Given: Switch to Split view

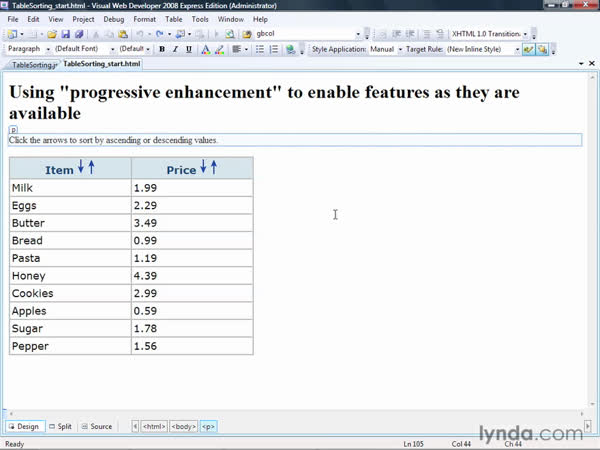Looking at the screenshot, I should click(x=60, y=426).
